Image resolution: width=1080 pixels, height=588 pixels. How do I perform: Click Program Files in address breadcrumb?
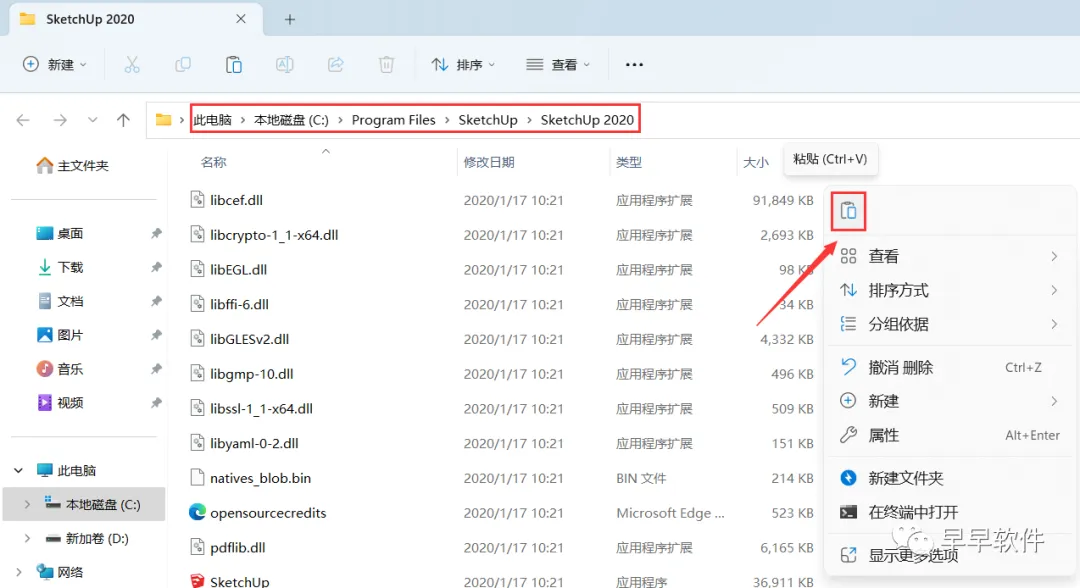[x=393, y=120]
